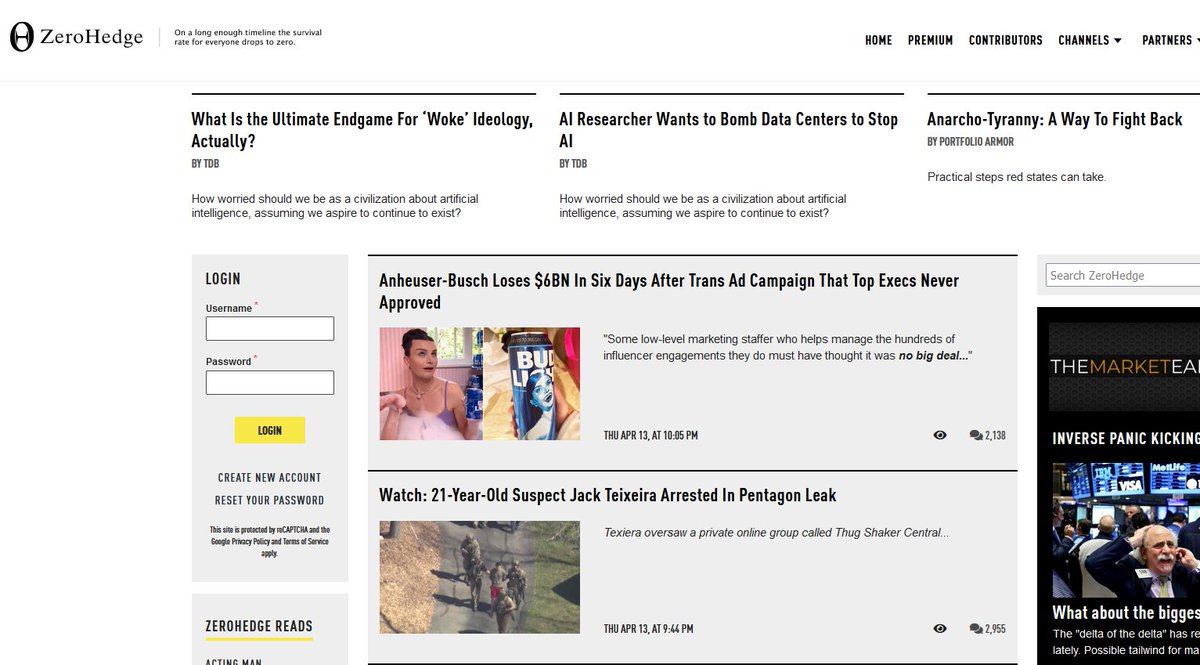The height and width of the screenshot is (665, 1200).
Task: Click the ZEROHEDGE READS heading
Action: coord(259,626)
